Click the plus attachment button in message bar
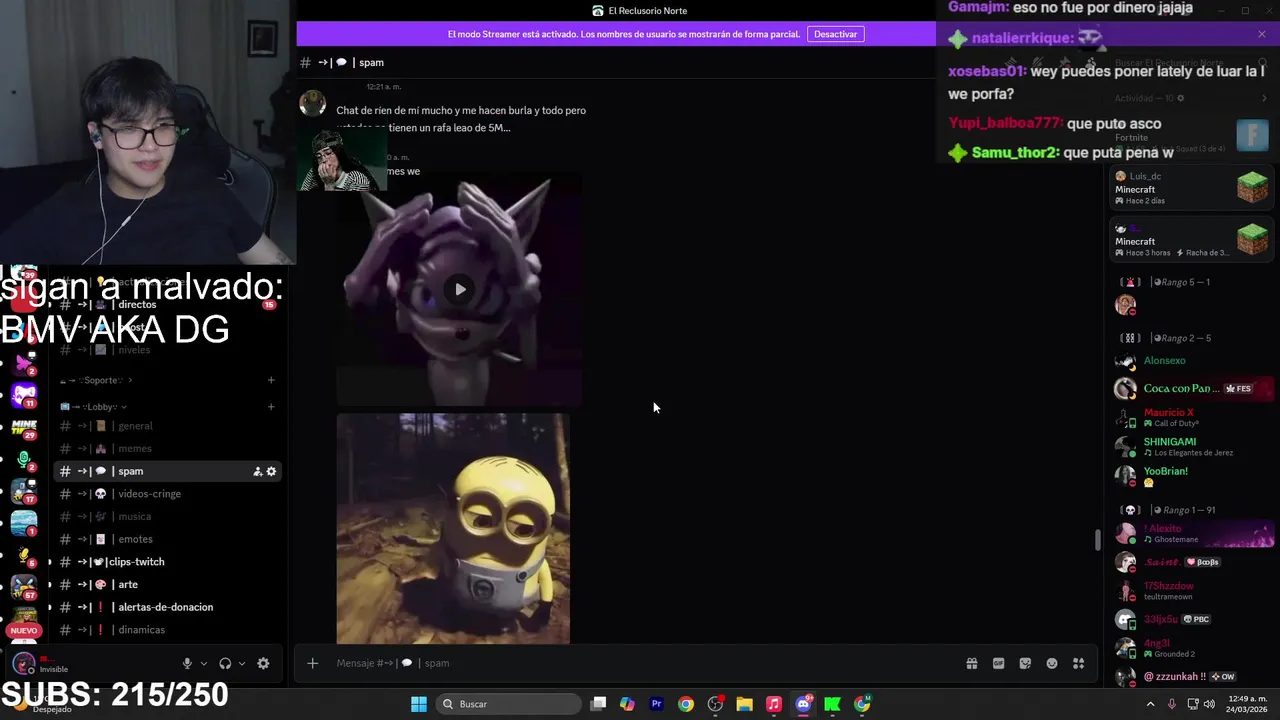 [312, 663]
